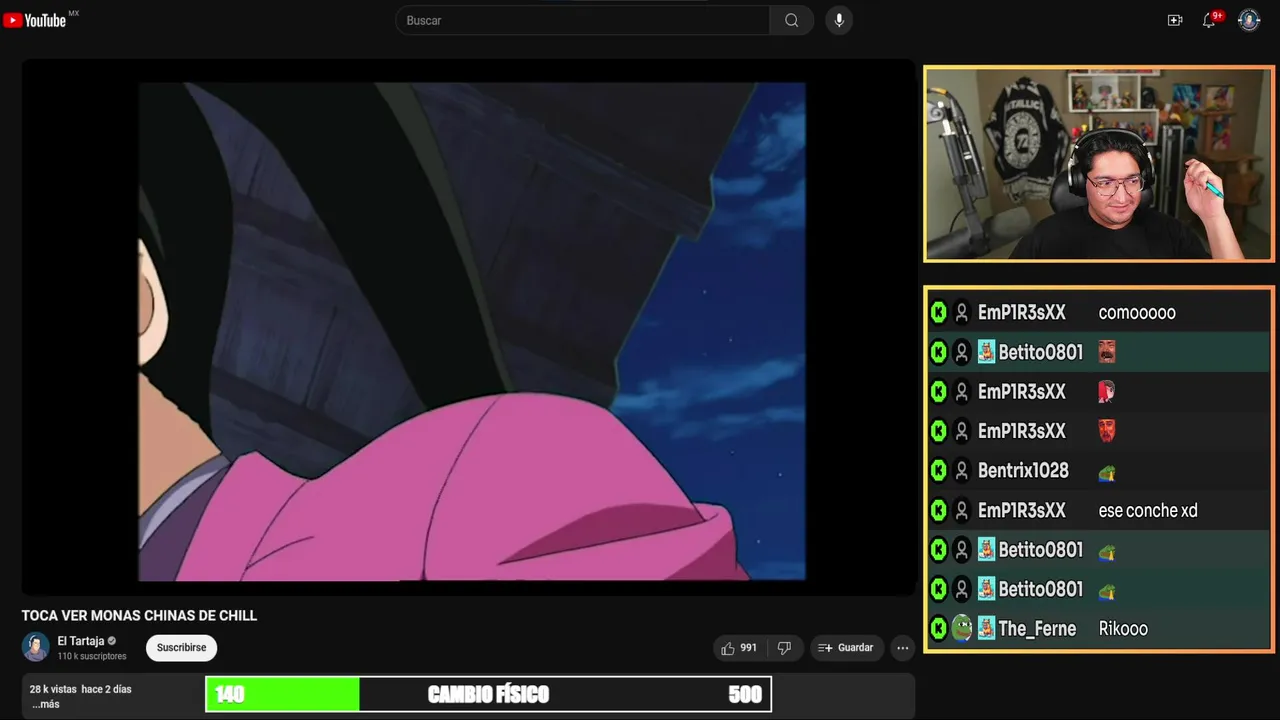The height and width of the screenshot is (720, 1280).
Task: Expand description with ...más
Action: coord(46,704)
